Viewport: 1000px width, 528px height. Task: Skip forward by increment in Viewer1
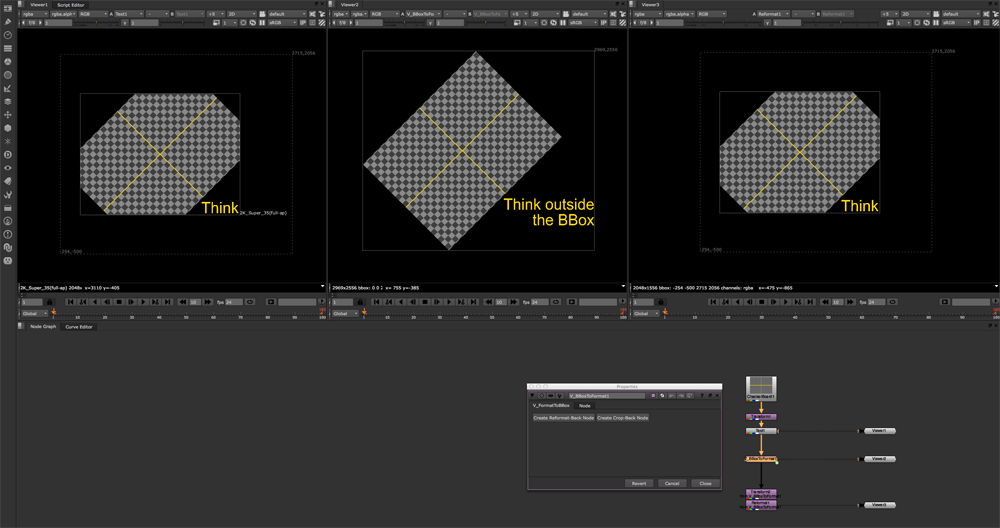[x=208, y=302]
